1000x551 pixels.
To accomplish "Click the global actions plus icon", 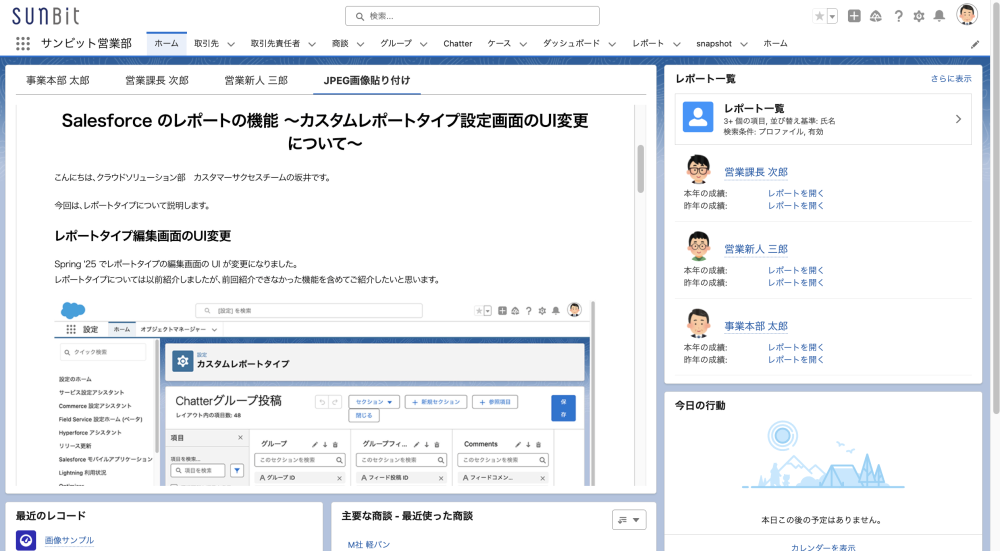I will 854,17.
